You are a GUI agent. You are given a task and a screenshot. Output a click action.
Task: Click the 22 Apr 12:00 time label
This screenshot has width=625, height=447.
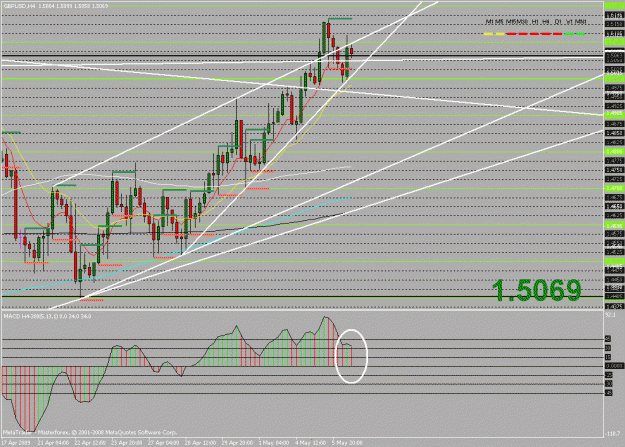(x=90, y=443)
